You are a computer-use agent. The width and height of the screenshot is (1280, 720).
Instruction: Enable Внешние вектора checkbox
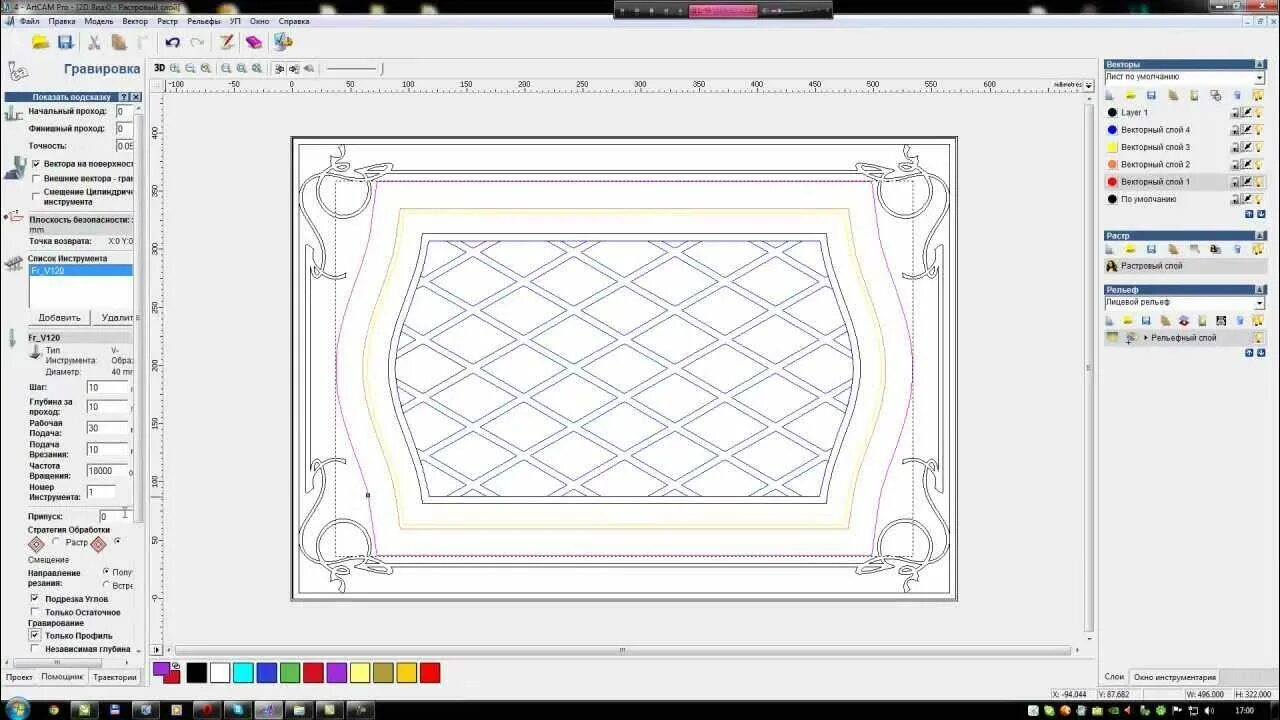36,178
